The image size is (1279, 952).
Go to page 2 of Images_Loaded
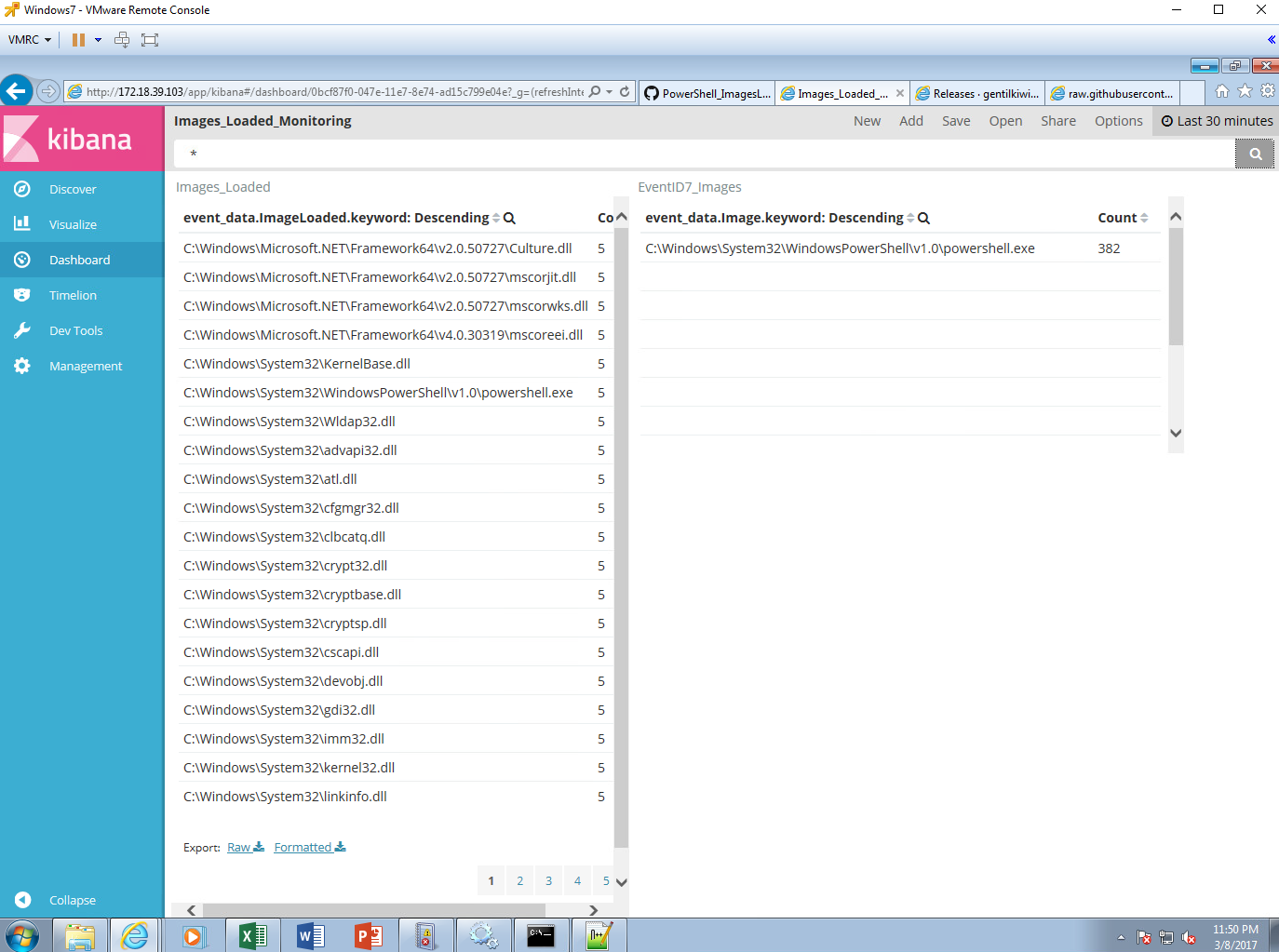(519, 880)
